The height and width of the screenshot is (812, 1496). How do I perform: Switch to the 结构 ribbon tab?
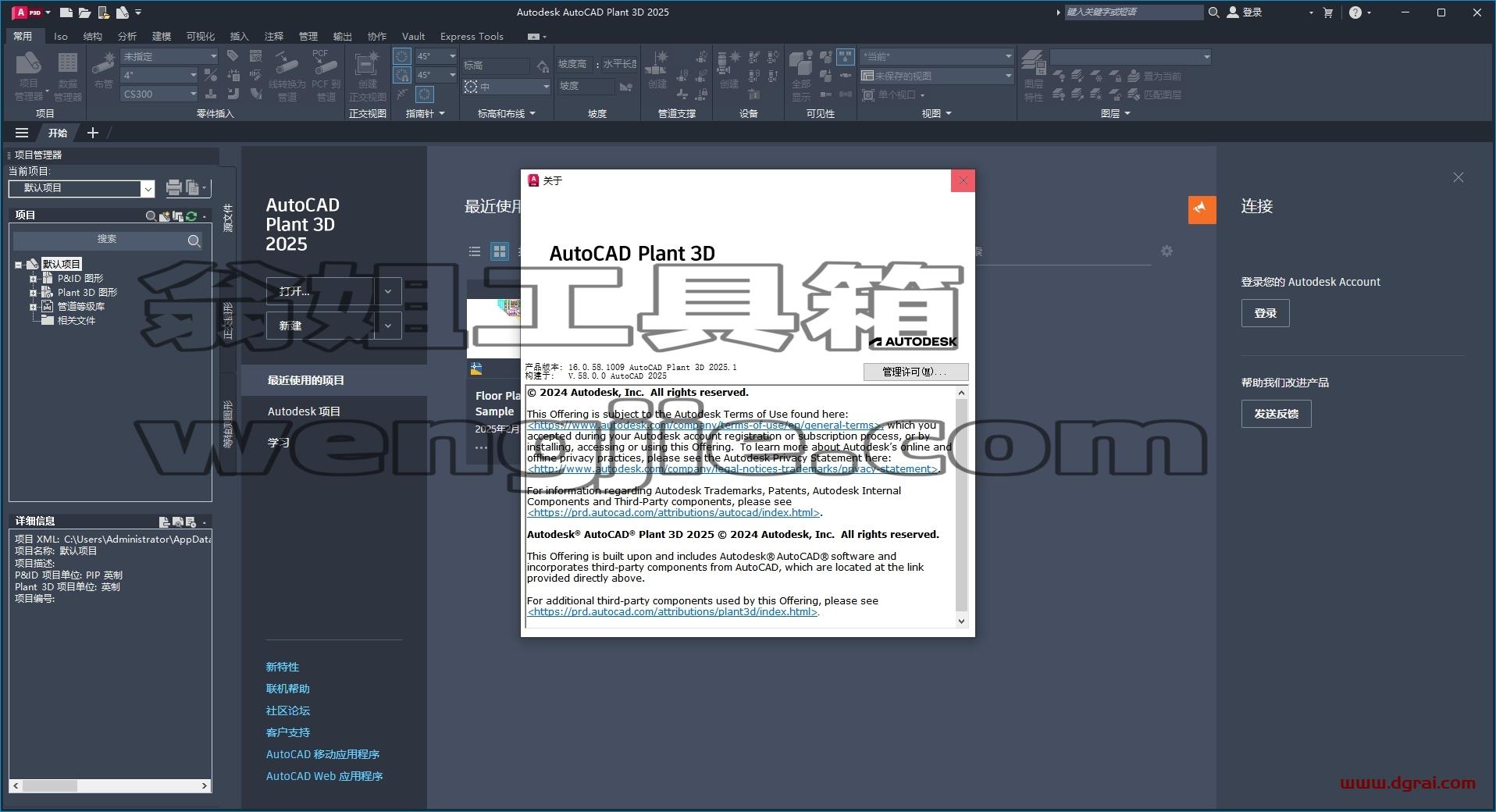pyautogui.click(x=93, y=36)
